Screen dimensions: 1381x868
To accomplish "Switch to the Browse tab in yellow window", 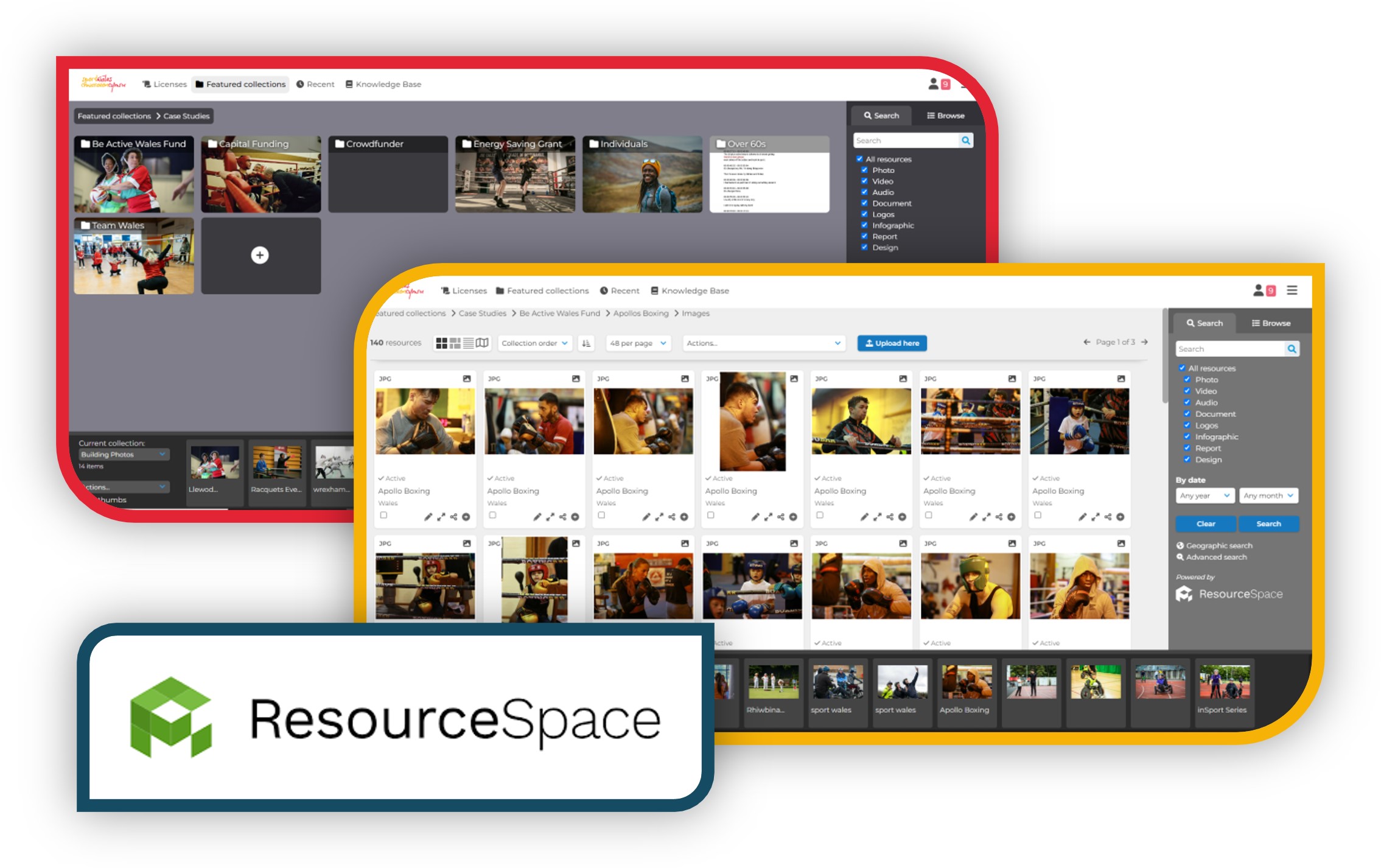I will 1270,323.
